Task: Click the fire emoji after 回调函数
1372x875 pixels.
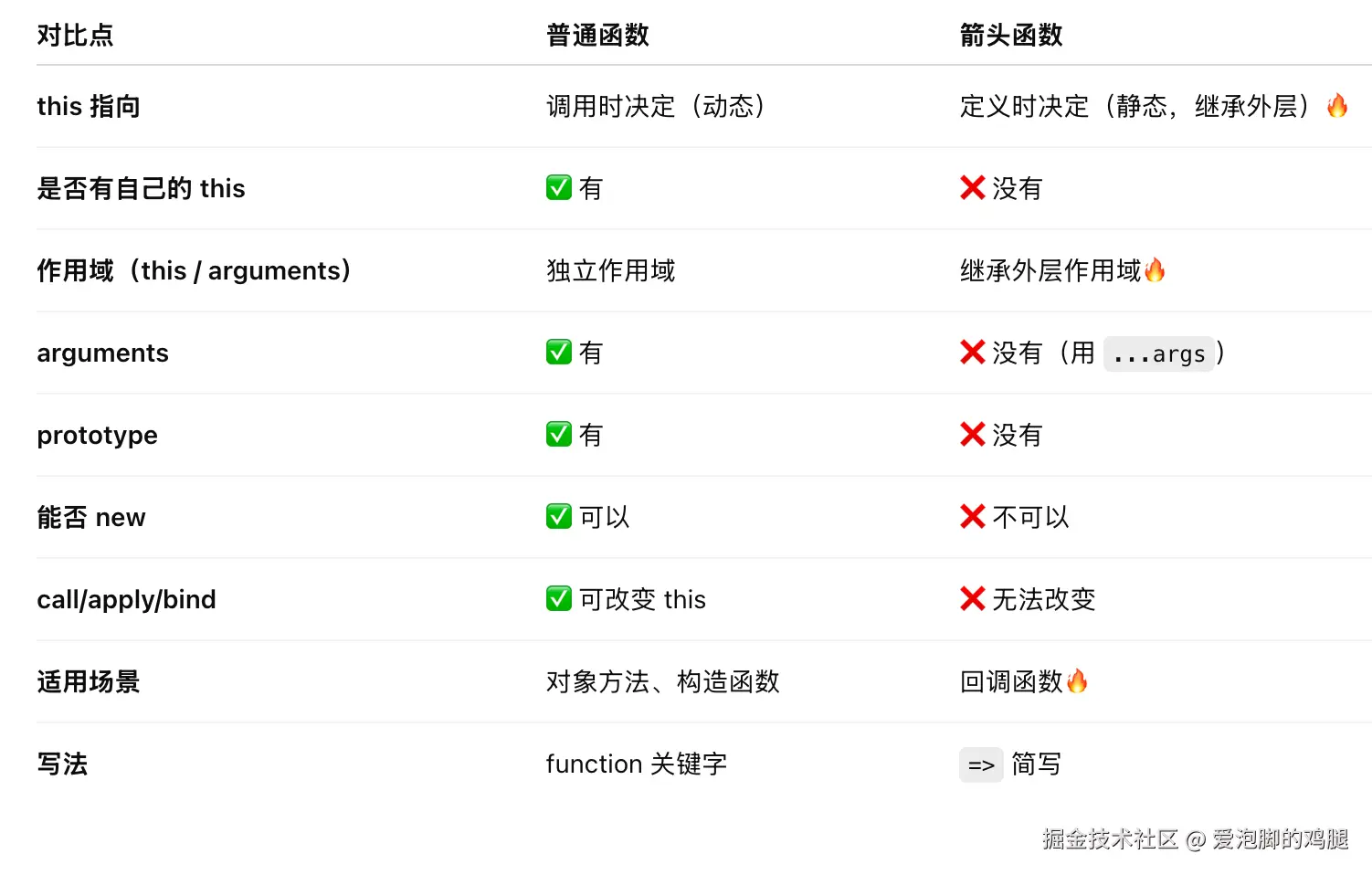Action: click(1077, 681)
